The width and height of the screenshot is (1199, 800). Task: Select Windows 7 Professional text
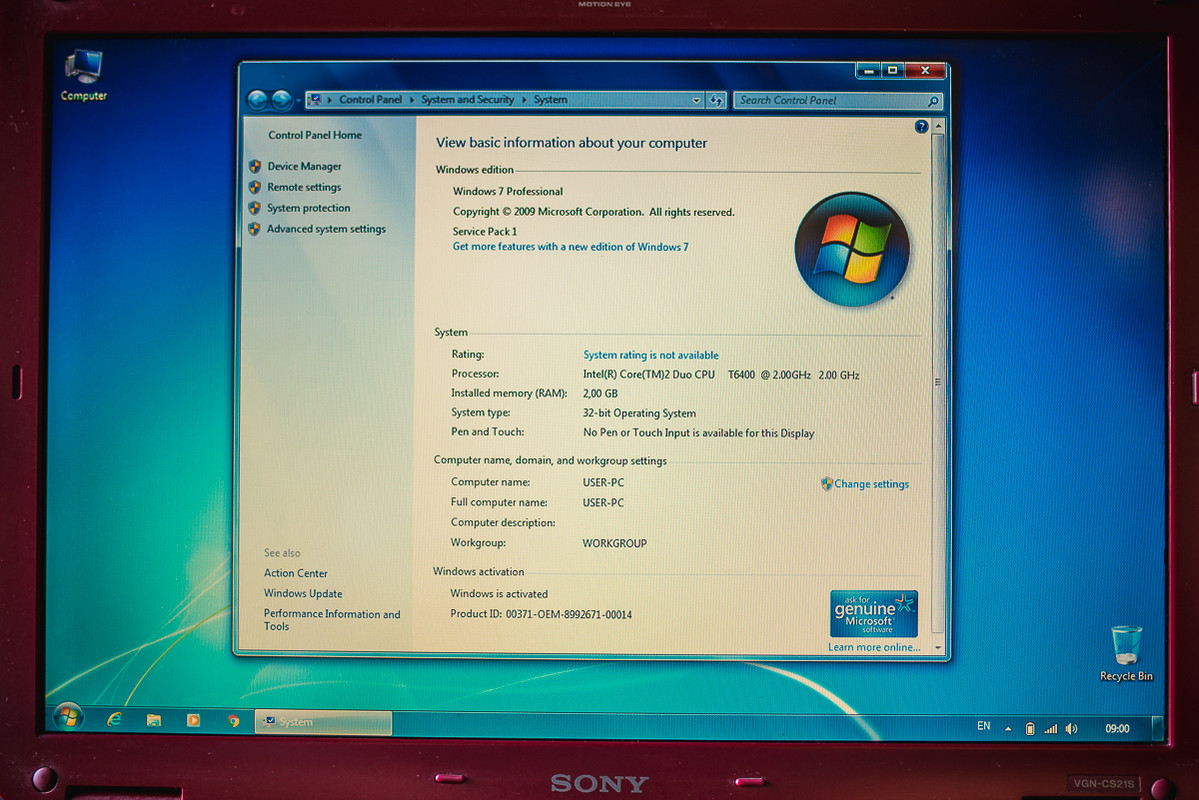[x=508, y=191]
